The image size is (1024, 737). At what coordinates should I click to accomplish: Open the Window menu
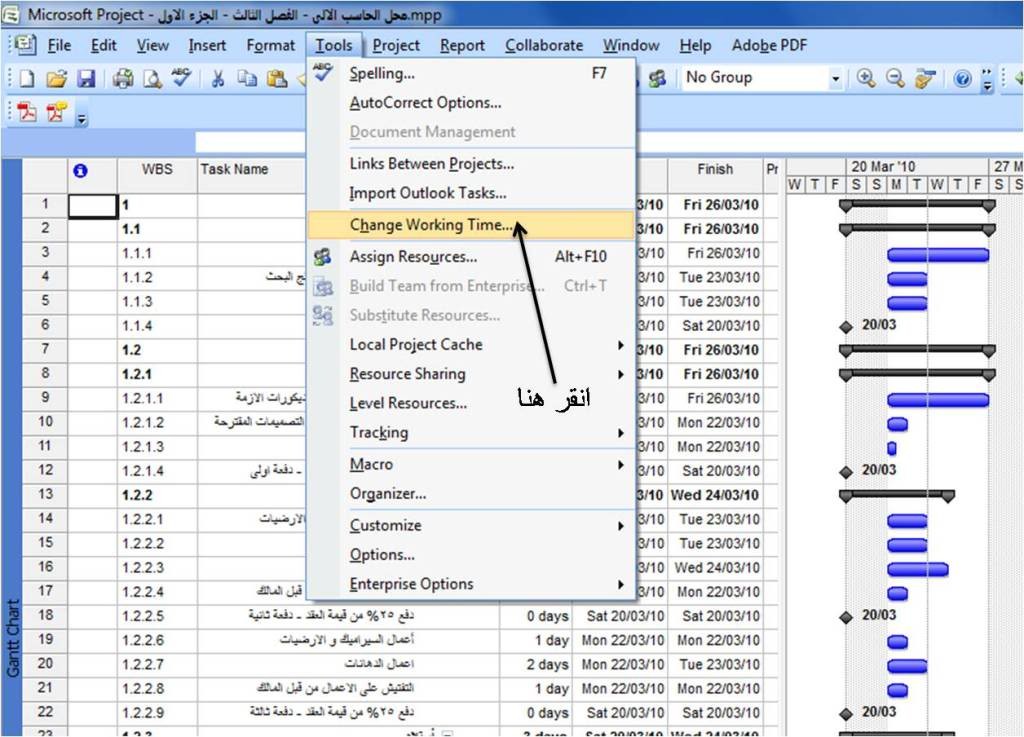point(631,45)
